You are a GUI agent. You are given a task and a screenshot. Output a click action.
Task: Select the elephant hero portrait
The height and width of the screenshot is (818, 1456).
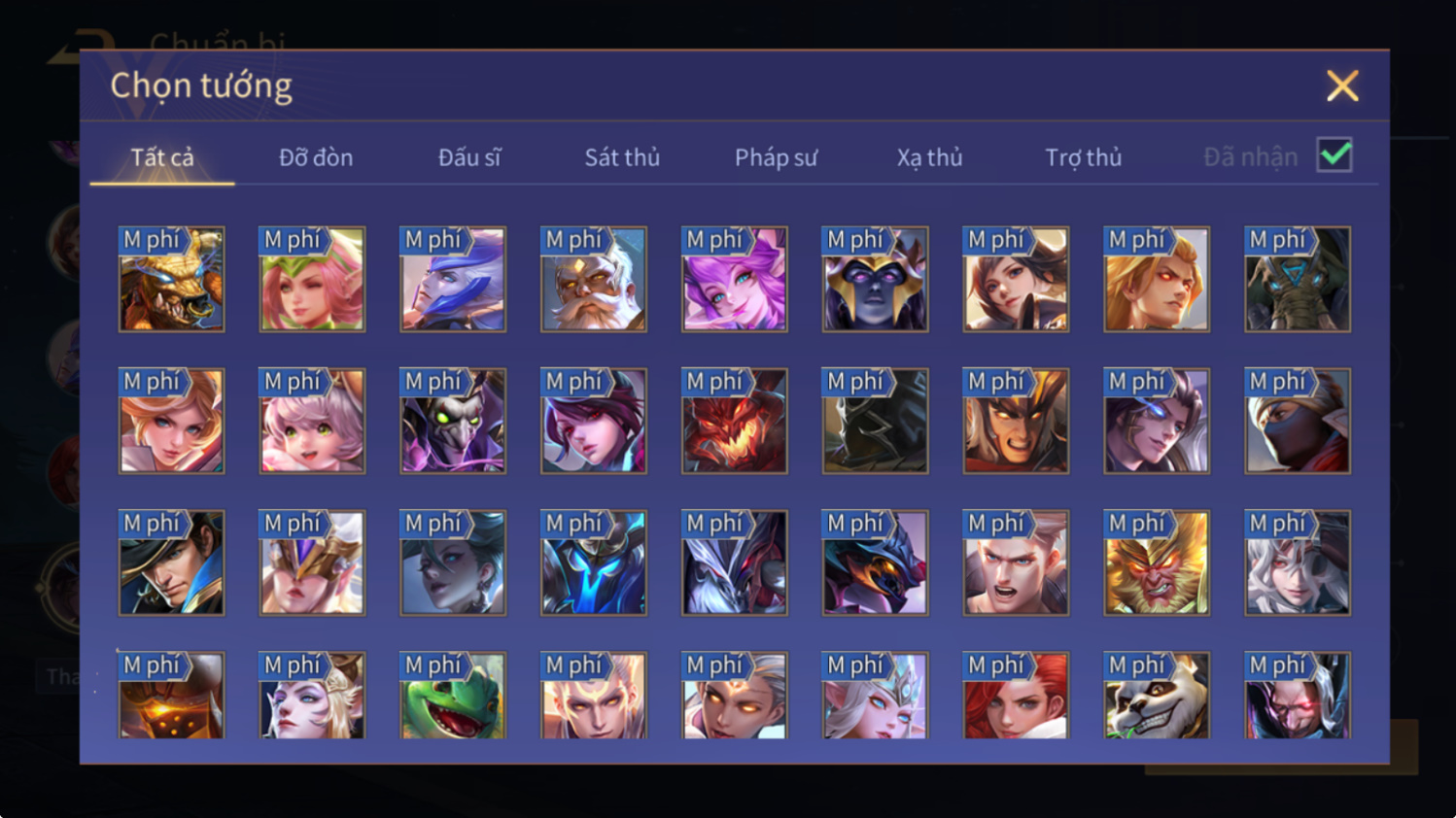(1298, 280)
